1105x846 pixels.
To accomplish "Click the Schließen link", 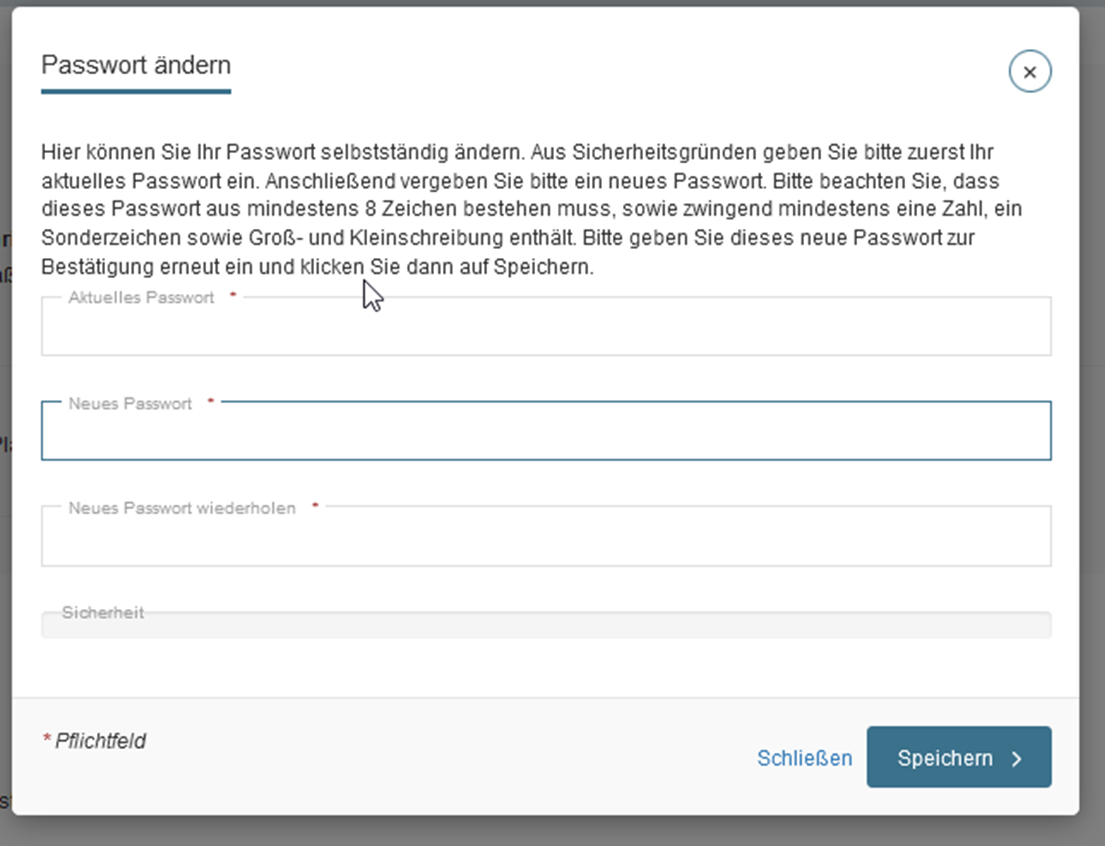I will tap(804, 758).
